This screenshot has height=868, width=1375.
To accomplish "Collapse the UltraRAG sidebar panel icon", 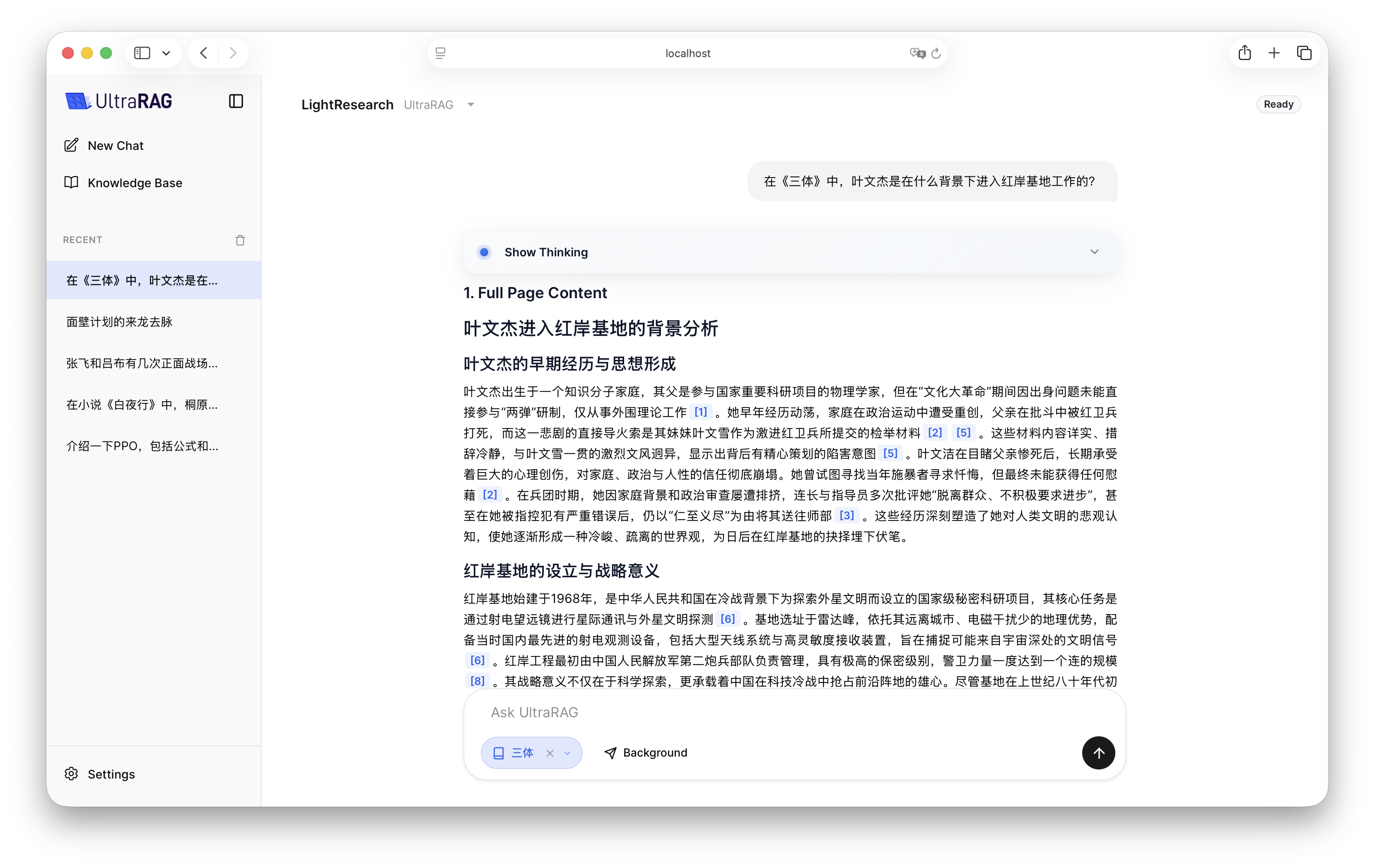I will (236, 101).
